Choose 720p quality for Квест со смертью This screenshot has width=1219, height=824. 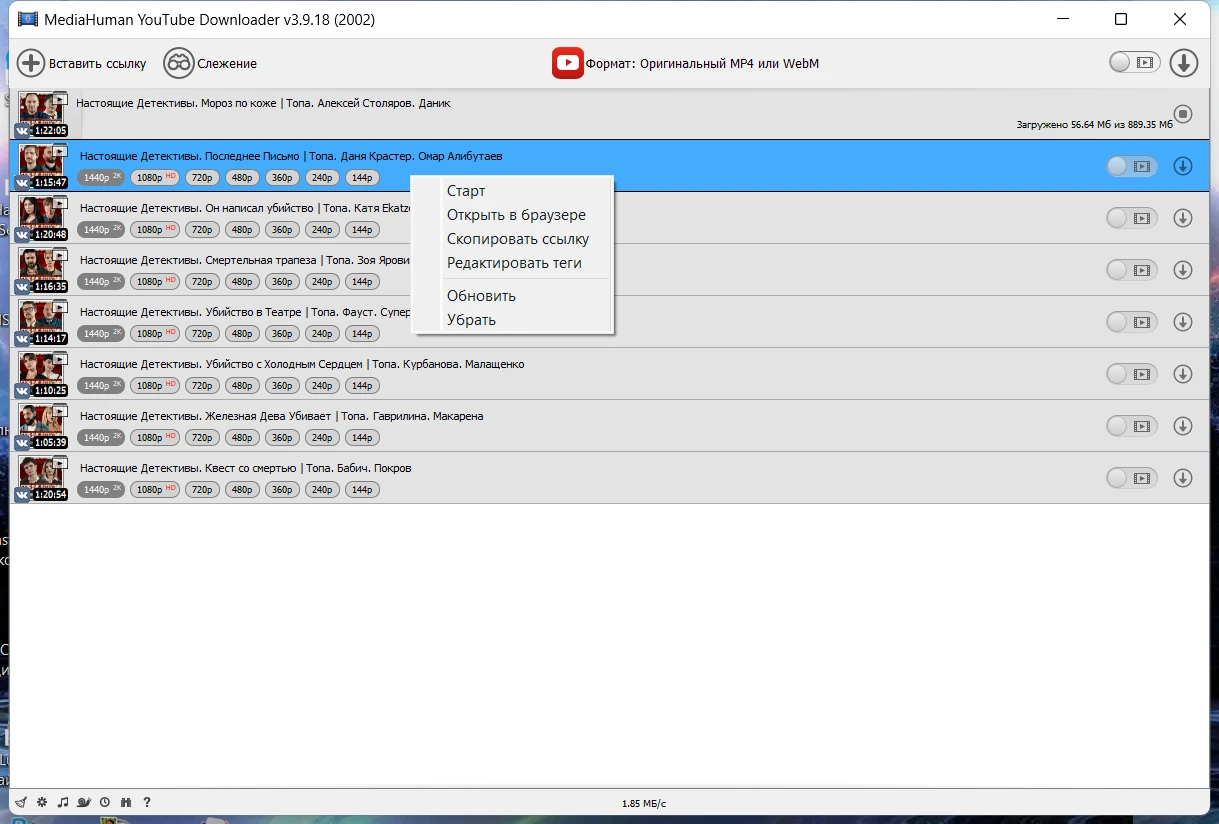(202, 490)
